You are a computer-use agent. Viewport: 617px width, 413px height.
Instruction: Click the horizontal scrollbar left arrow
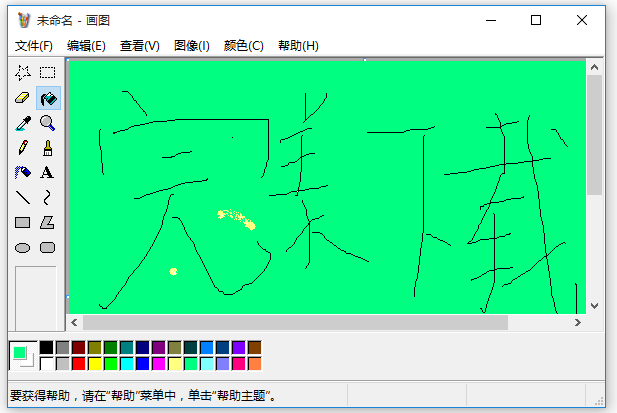tap(74, 323)
